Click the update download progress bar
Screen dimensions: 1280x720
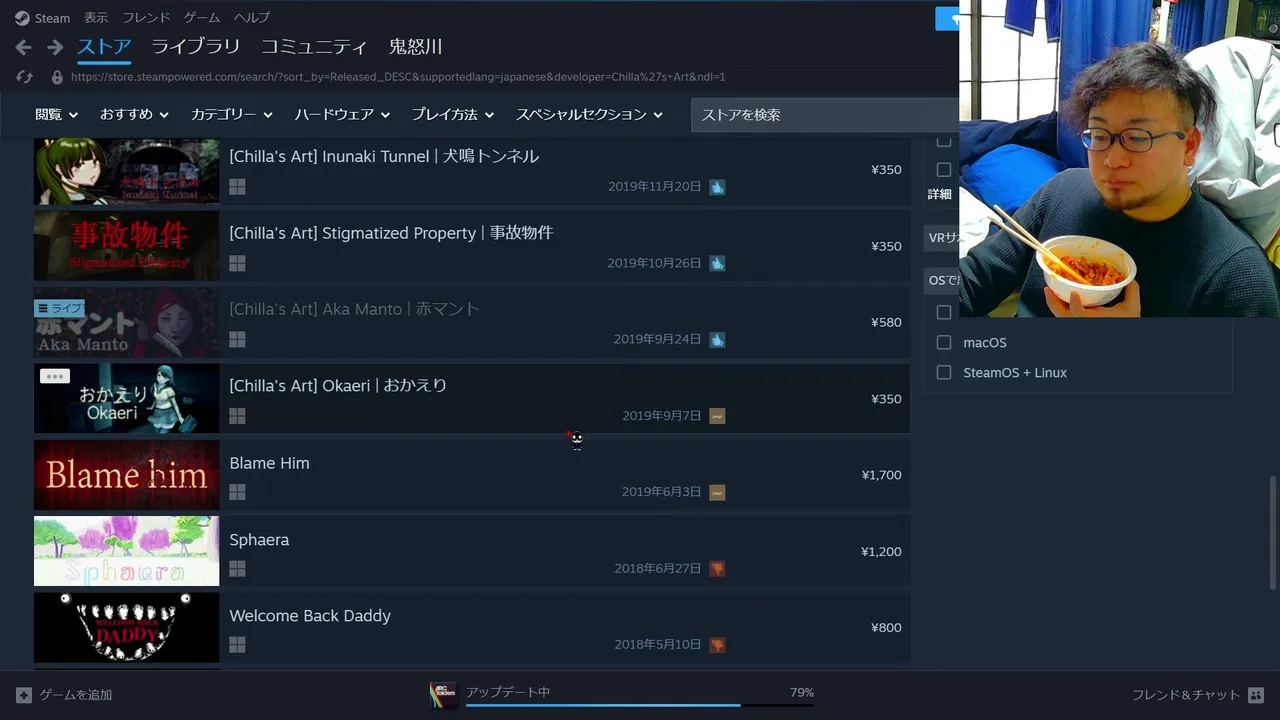[x=640, y=705]
